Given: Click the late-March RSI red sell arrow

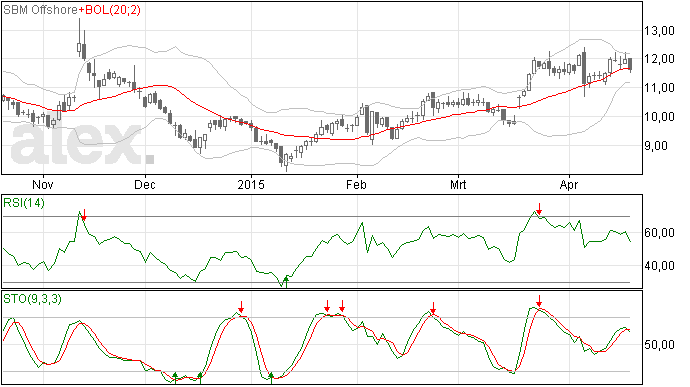Looking at the screenshot, I should [x=539, y=209].
